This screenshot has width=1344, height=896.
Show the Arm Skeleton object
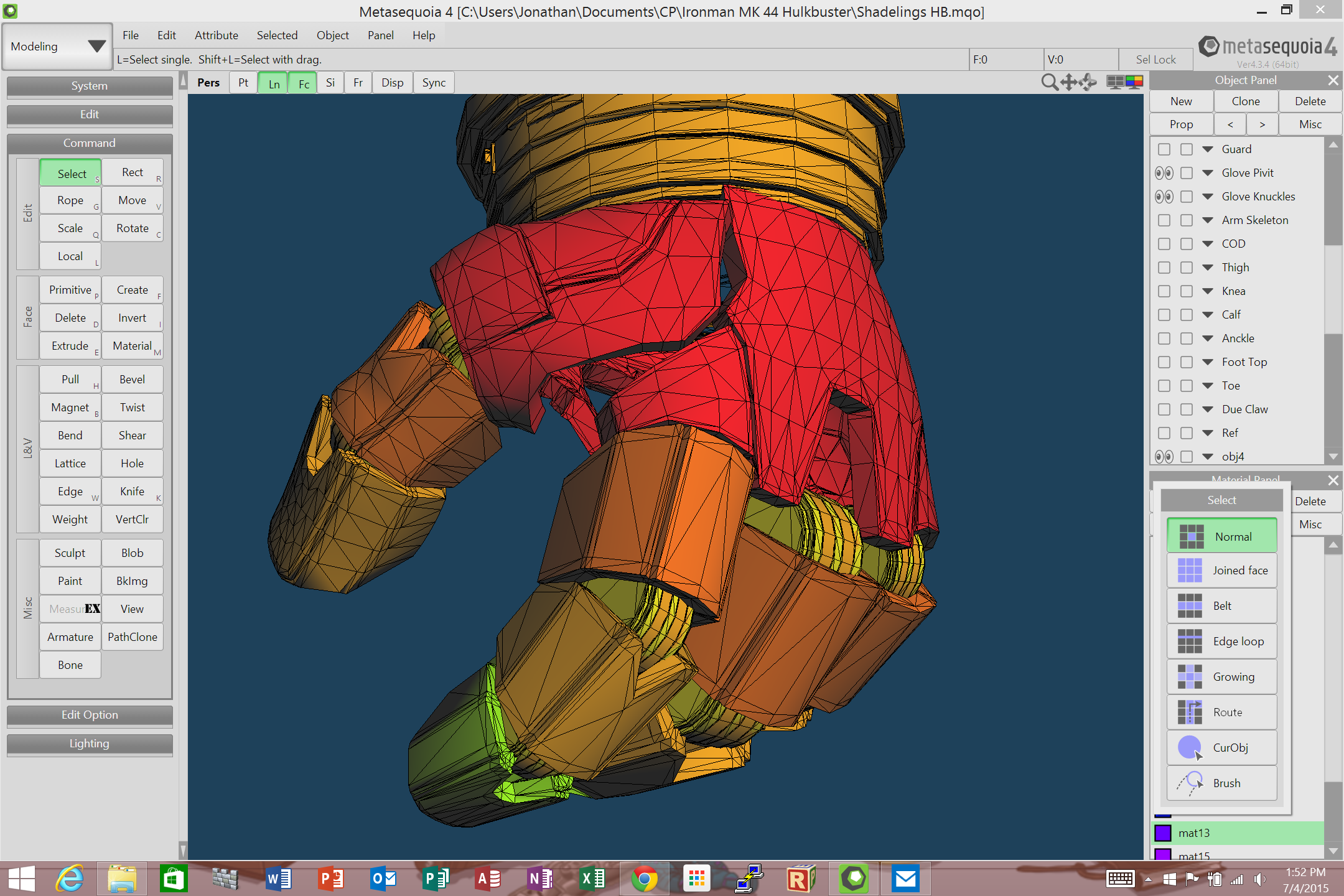[x=1164, y=220]
